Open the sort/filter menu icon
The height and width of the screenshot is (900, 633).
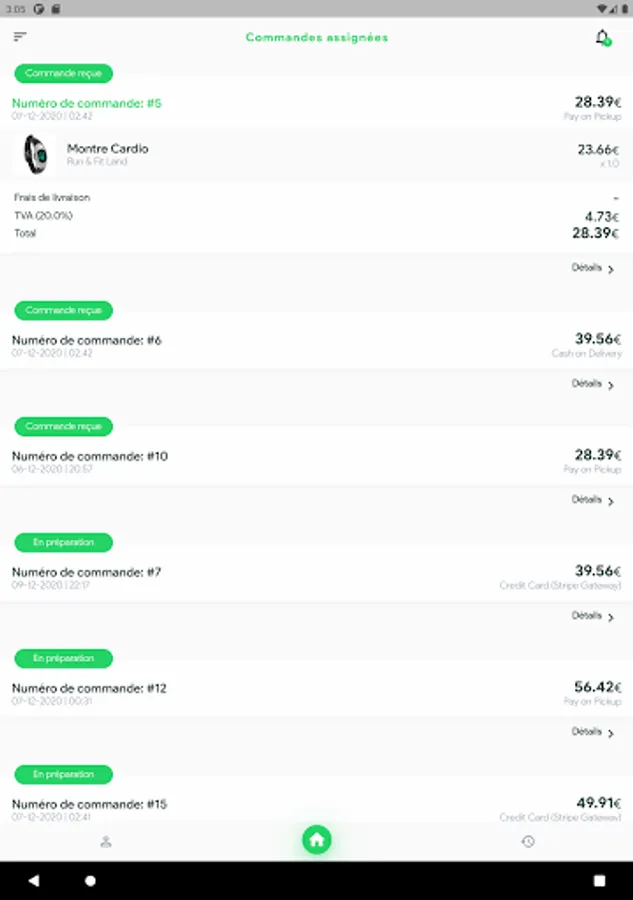click(20, 37)
